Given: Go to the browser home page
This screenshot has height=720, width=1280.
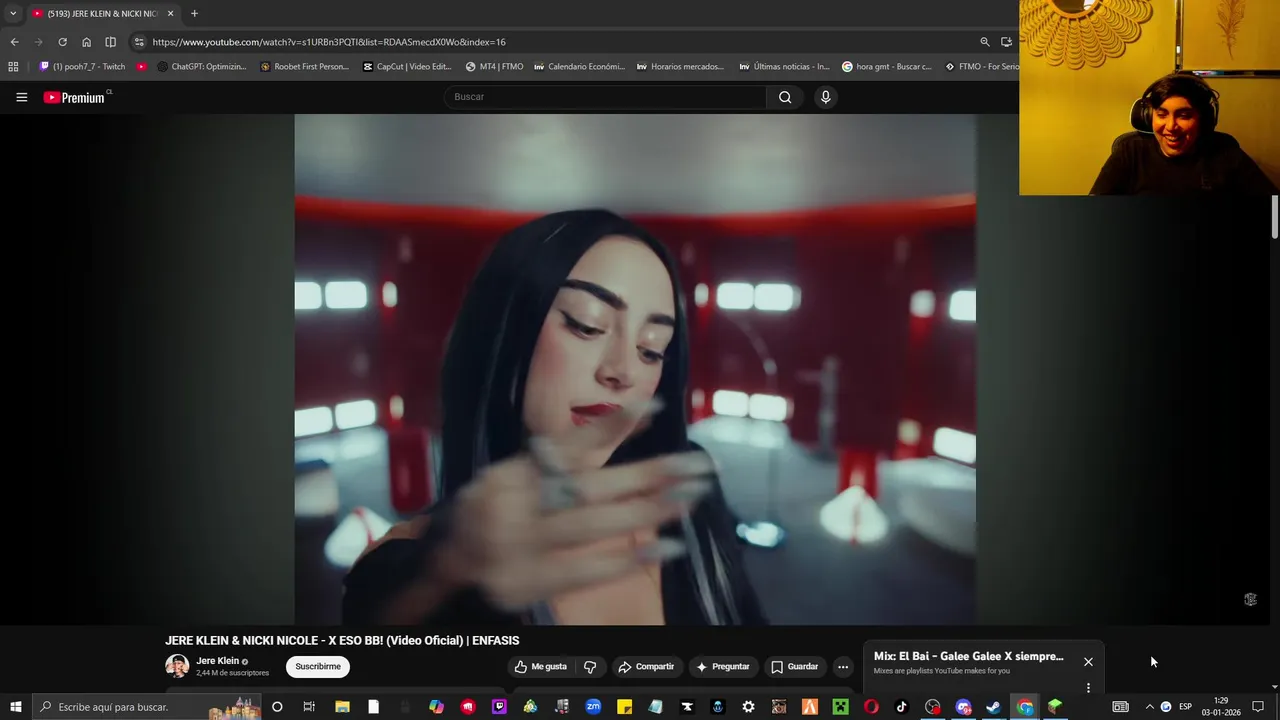Looking at the screenshot, I should pyautogui.click(x=86, y=42).
